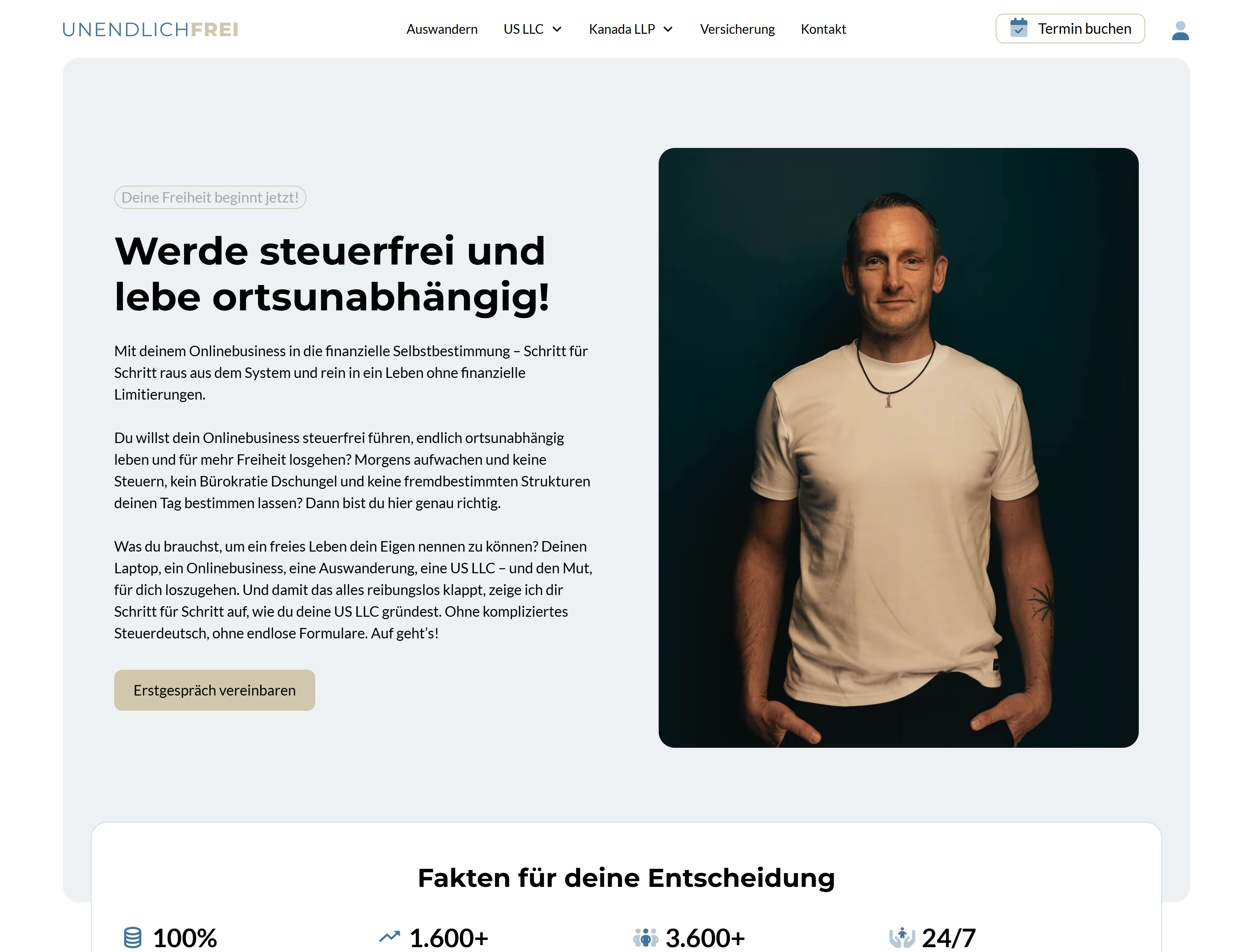
Task: Click the people group icon beside 3.600+
Action: click(645, 937)
